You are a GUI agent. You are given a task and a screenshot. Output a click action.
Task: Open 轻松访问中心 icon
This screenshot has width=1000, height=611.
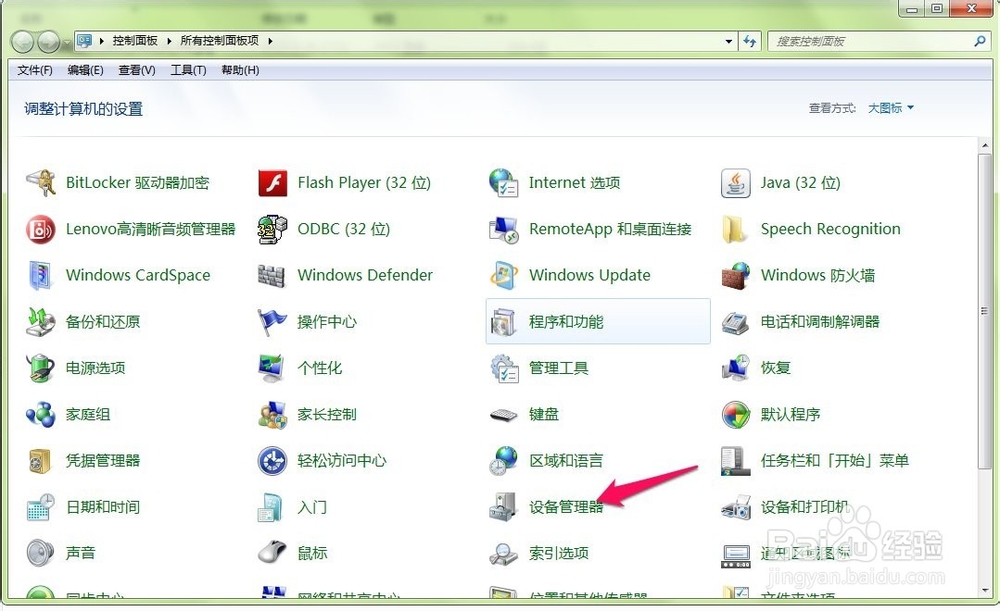(272, 460)
